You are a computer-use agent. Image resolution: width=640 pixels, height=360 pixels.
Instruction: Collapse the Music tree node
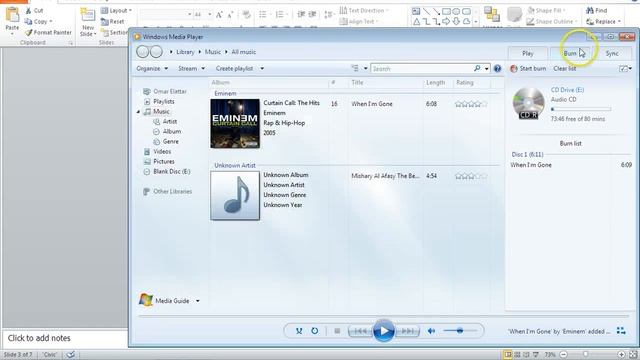coord(138,111)
